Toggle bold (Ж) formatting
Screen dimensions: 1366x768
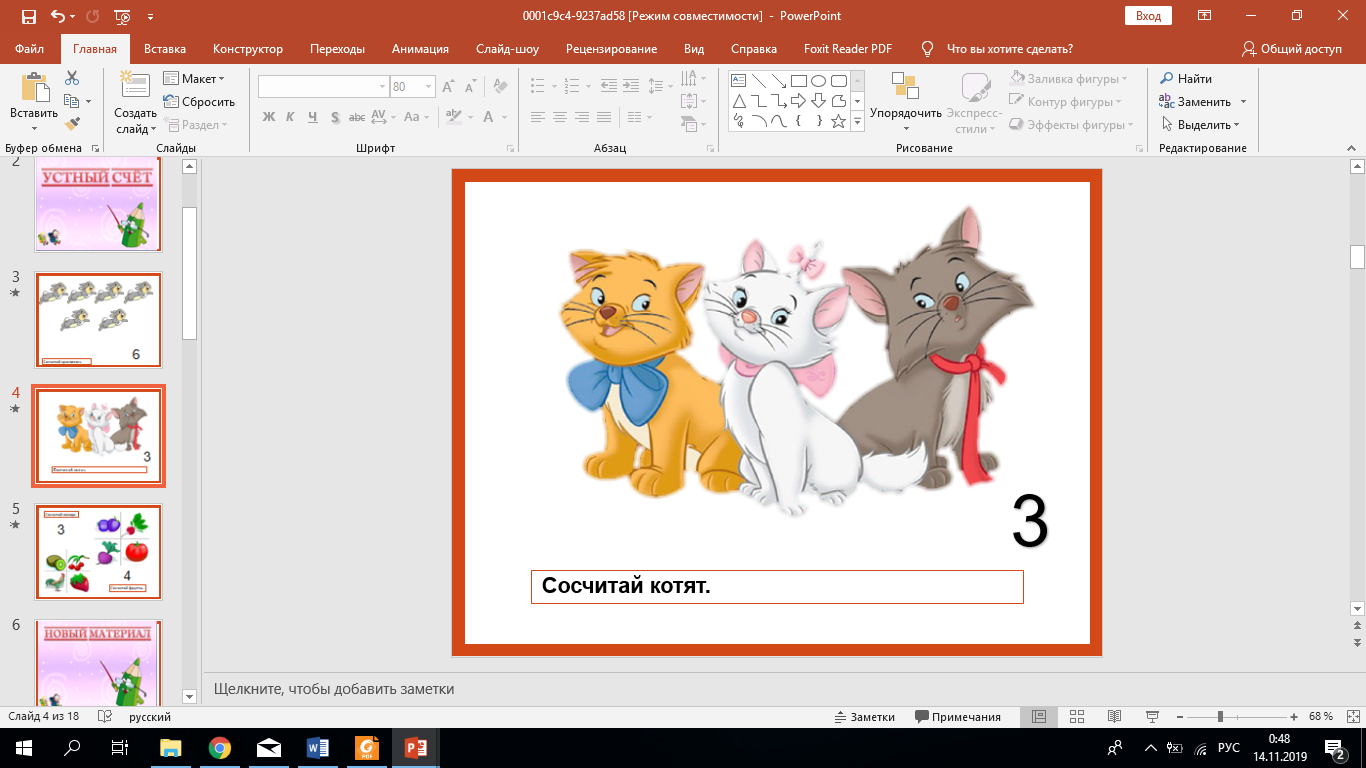[x=268, y=117]
